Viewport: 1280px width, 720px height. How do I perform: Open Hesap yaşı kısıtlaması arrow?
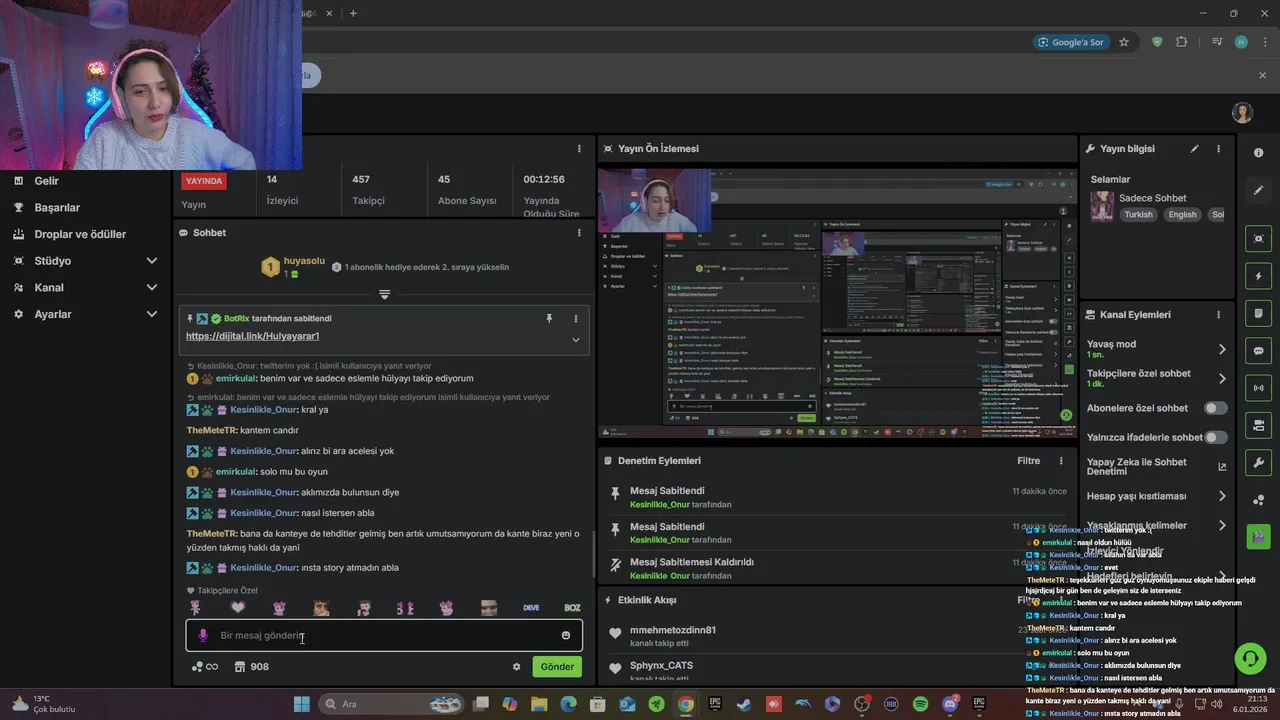(x=1222, y=496)
